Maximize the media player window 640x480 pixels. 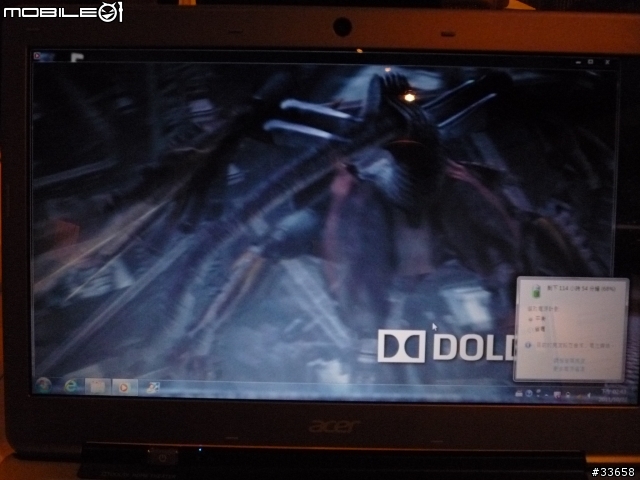(590, 62)
